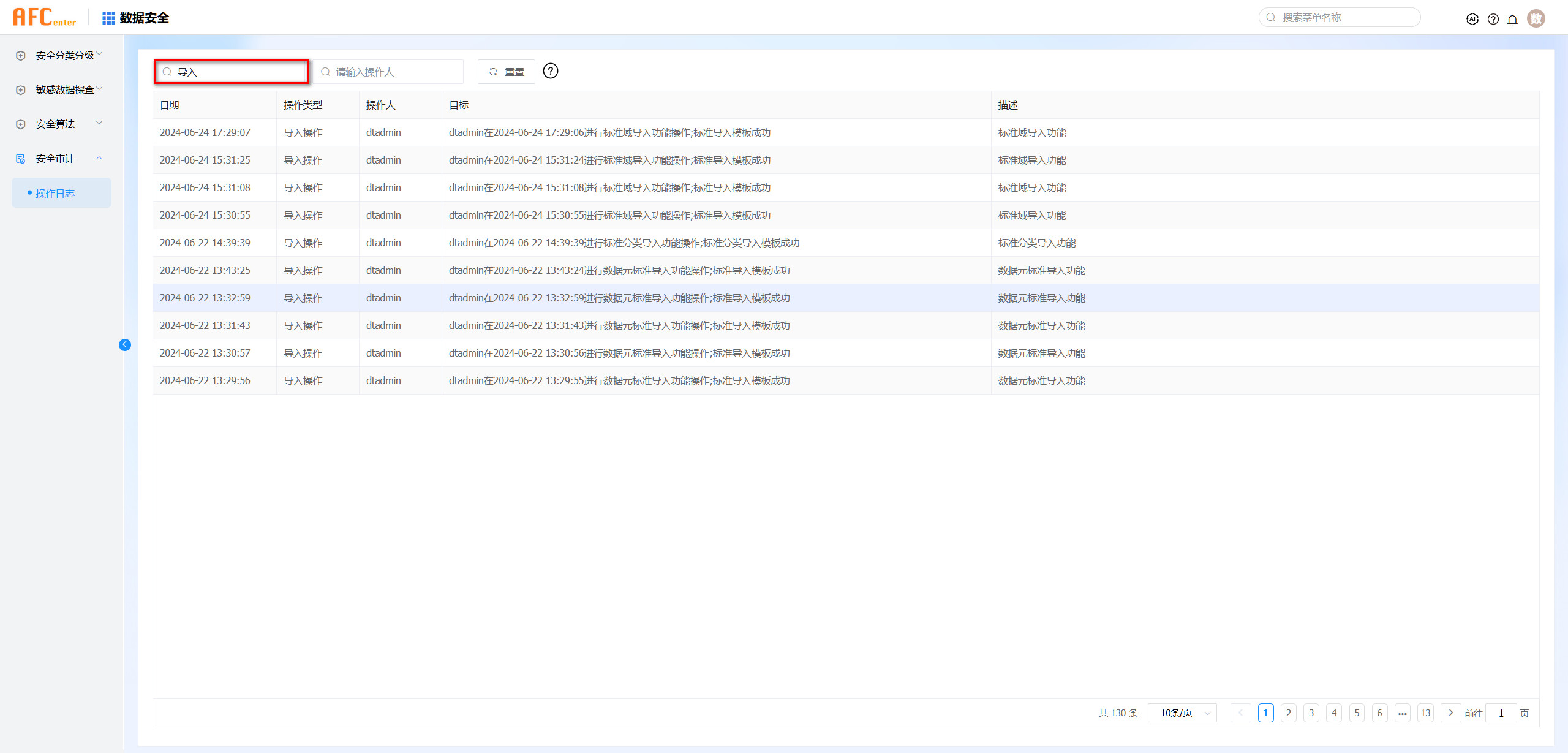Screen dimensions: 1568x753
Task: Collapse the sidebar with blue arrow toggle
Action: pos(125,344)
